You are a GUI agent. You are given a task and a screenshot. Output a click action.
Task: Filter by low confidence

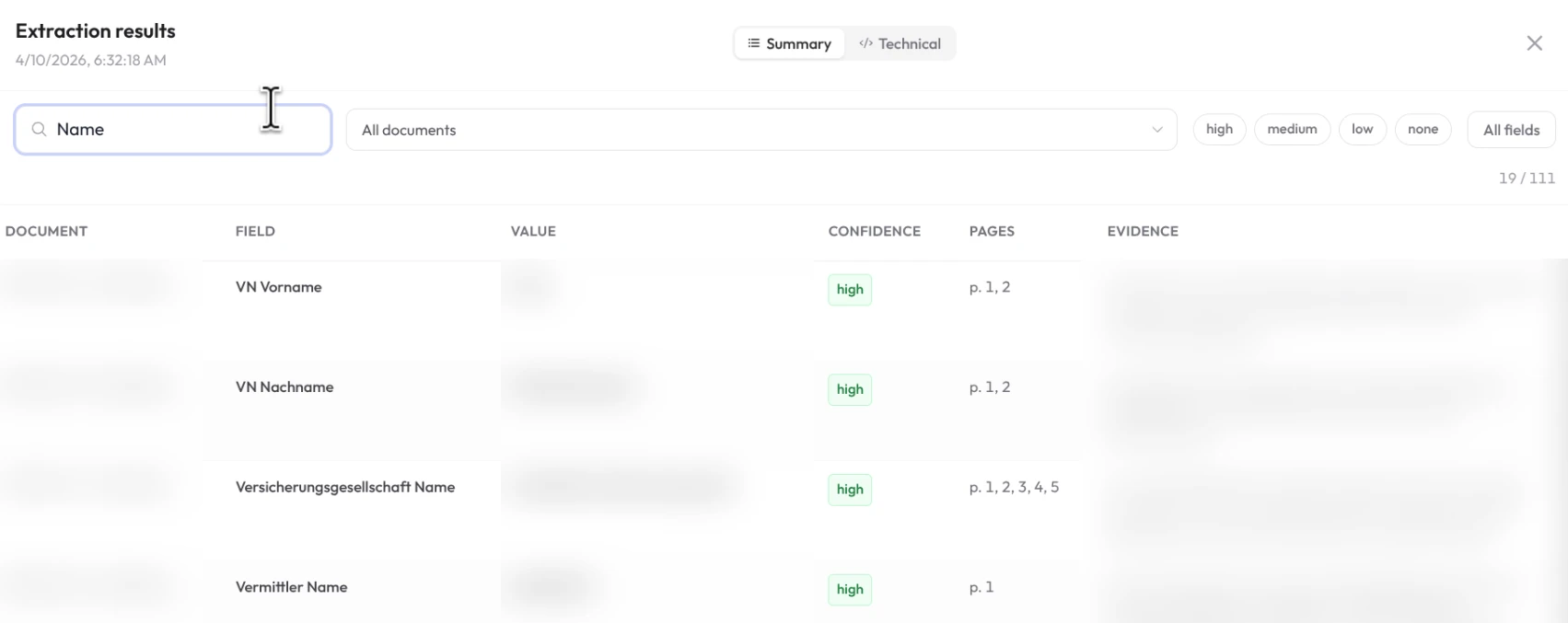click(x=1362, y=129)
